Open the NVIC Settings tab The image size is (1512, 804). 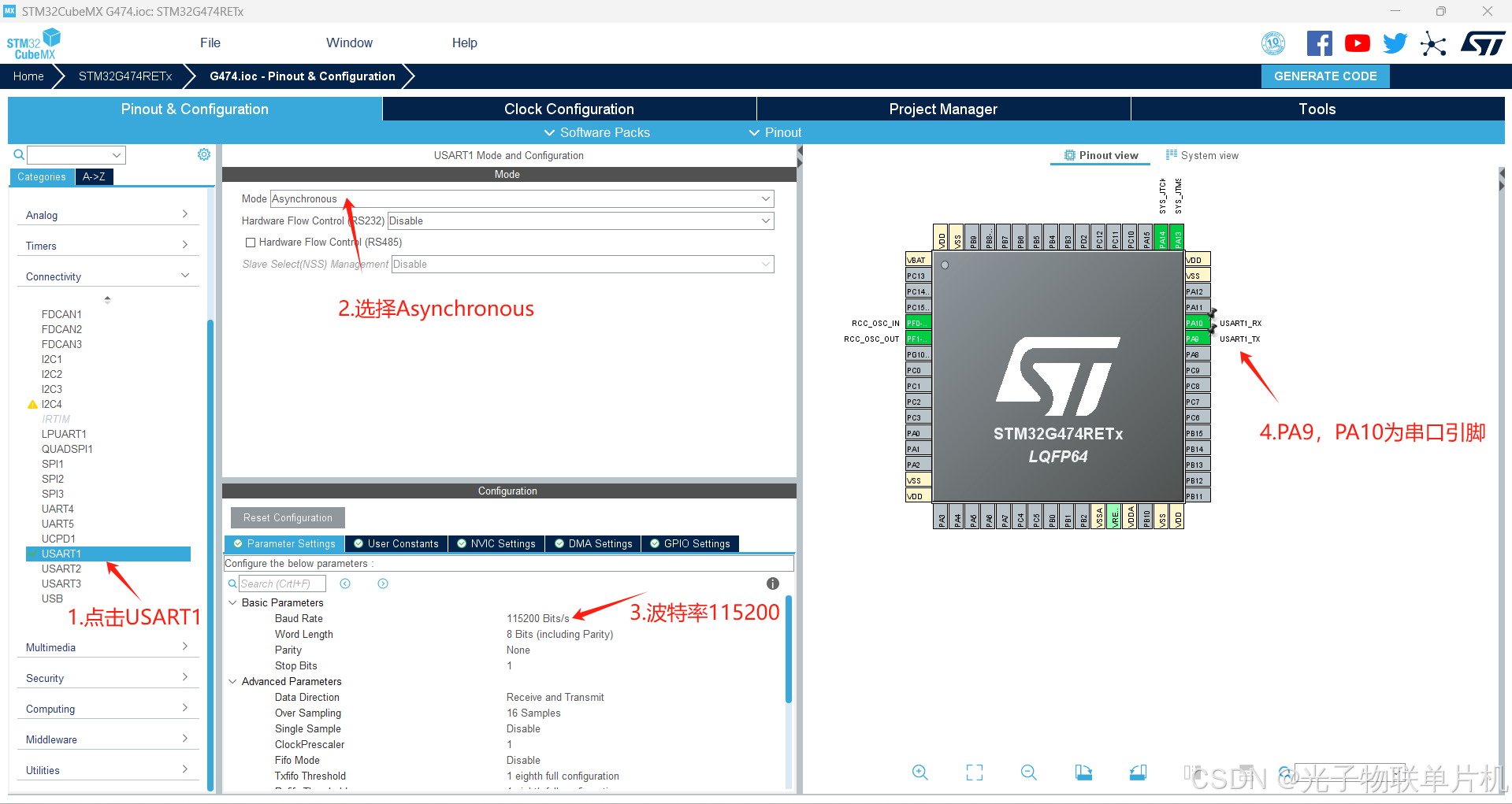tap(496, 543)
